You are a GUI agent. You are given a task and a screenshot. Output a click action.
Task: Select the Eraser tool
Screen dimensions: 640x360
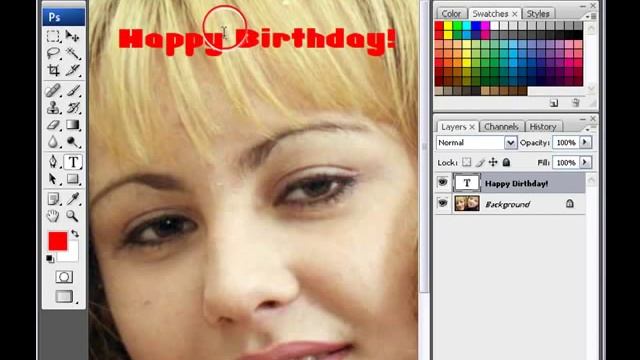pyautogui.click(x=53, y=125)
